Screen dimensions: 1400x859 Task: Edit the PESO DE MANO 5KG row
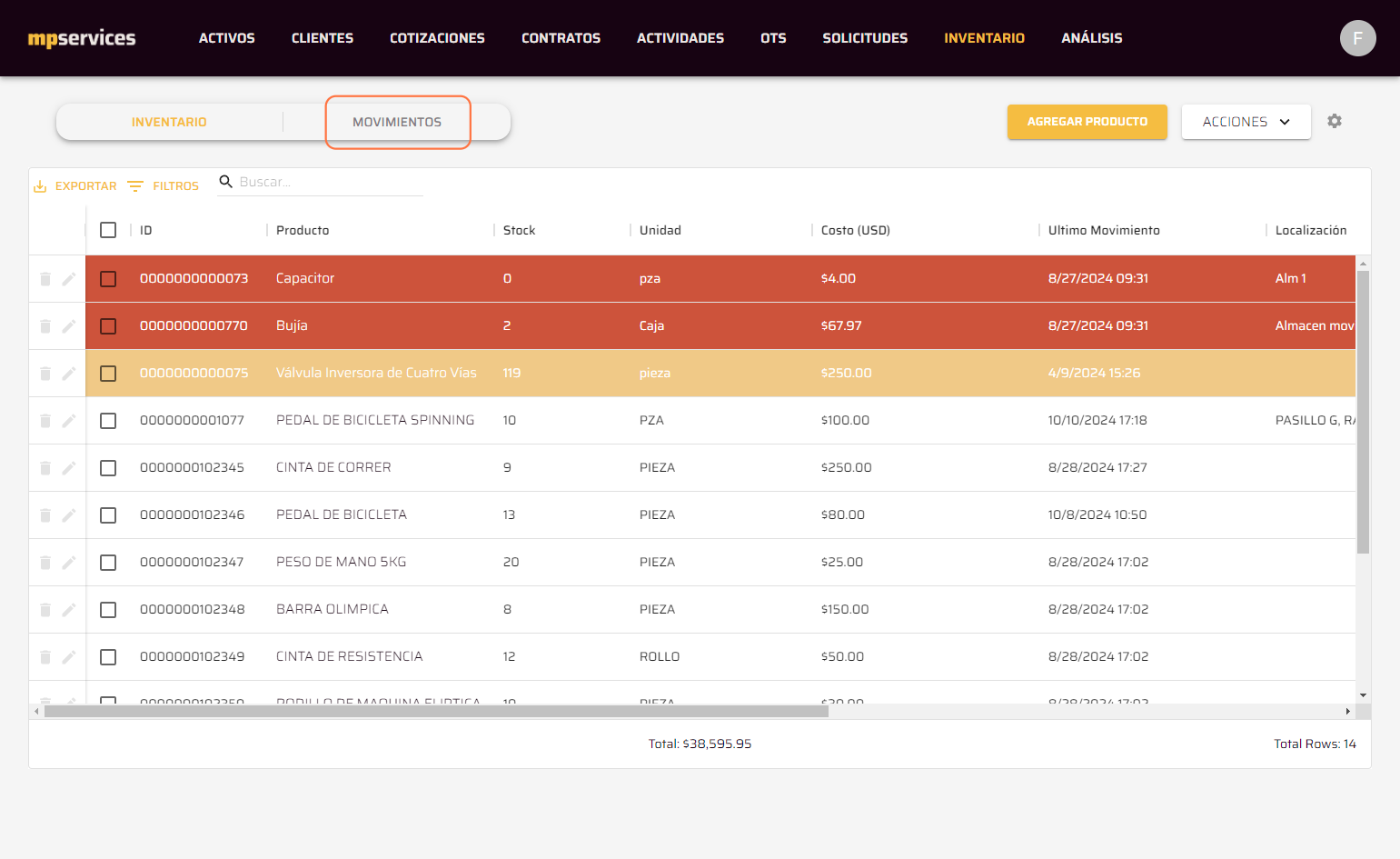tap(69, 563)
